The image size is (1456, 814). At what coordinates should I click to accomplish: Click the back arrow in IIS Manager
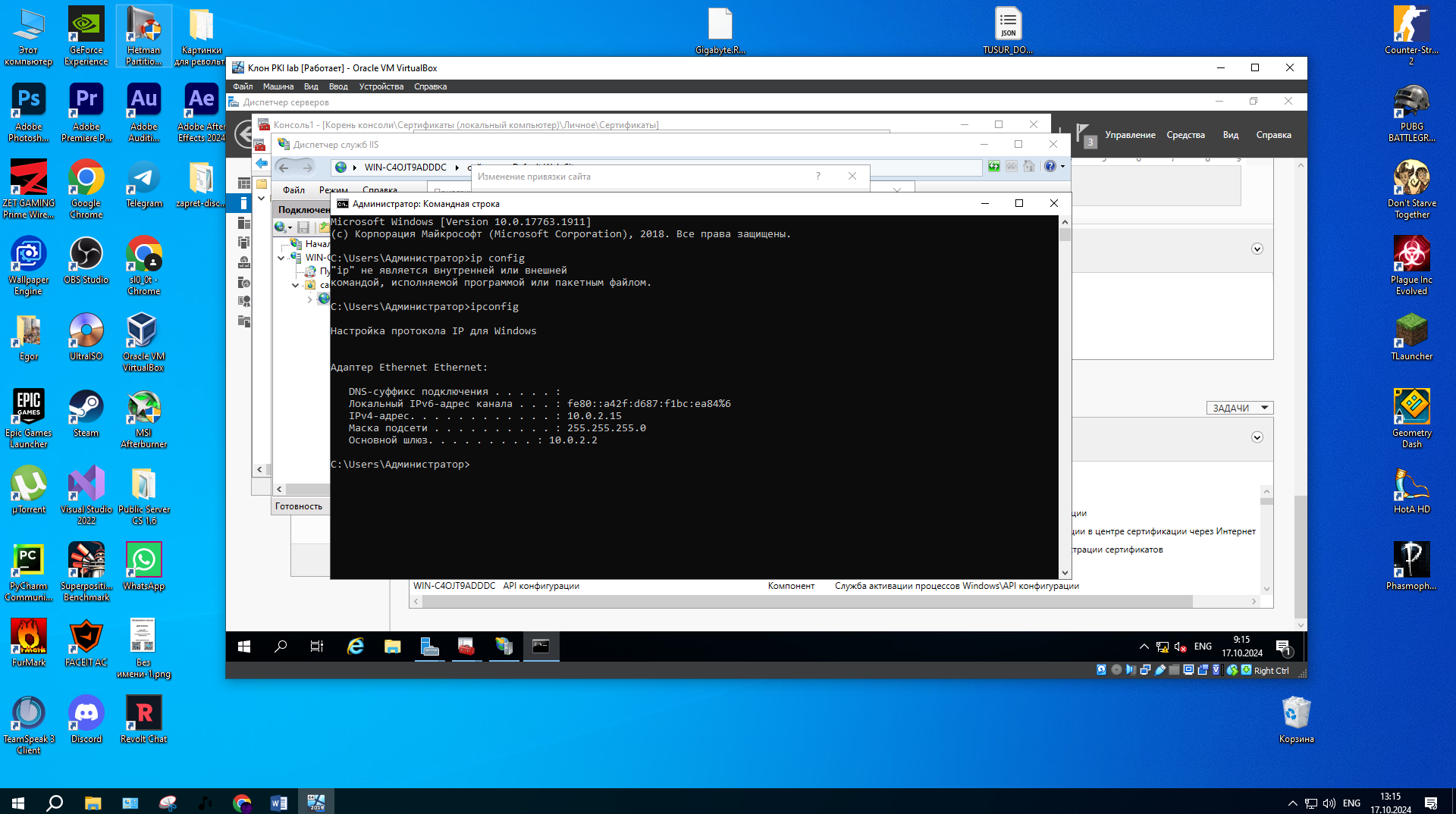pyautogui.click(x=284, y=167)
